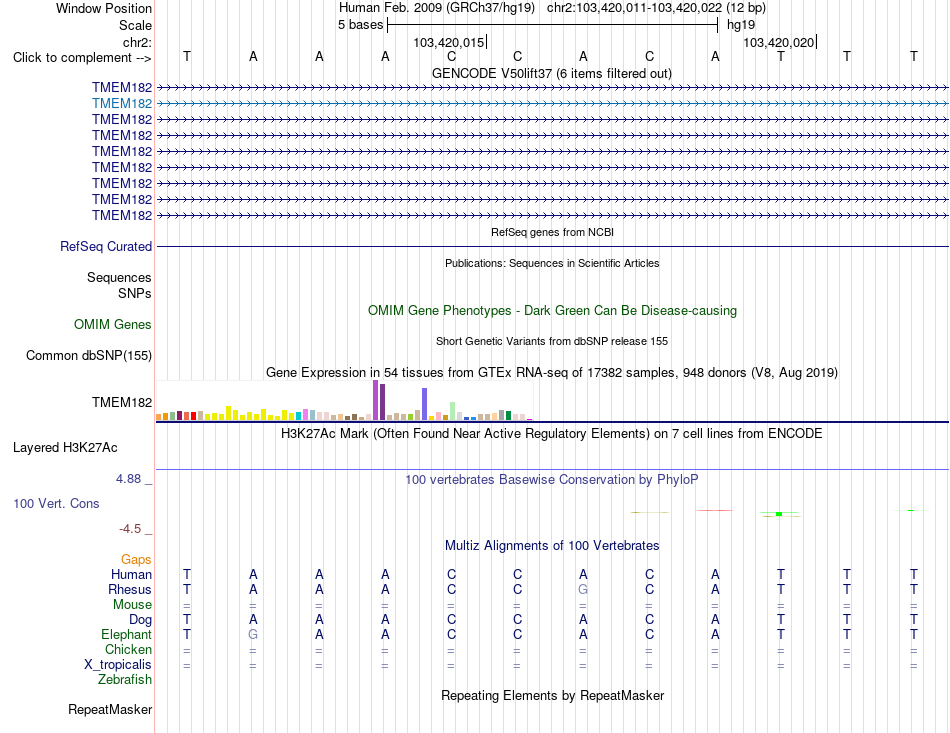Select the Rhesus alignment row label
This screenshot has width=950, height=733.
130,590
